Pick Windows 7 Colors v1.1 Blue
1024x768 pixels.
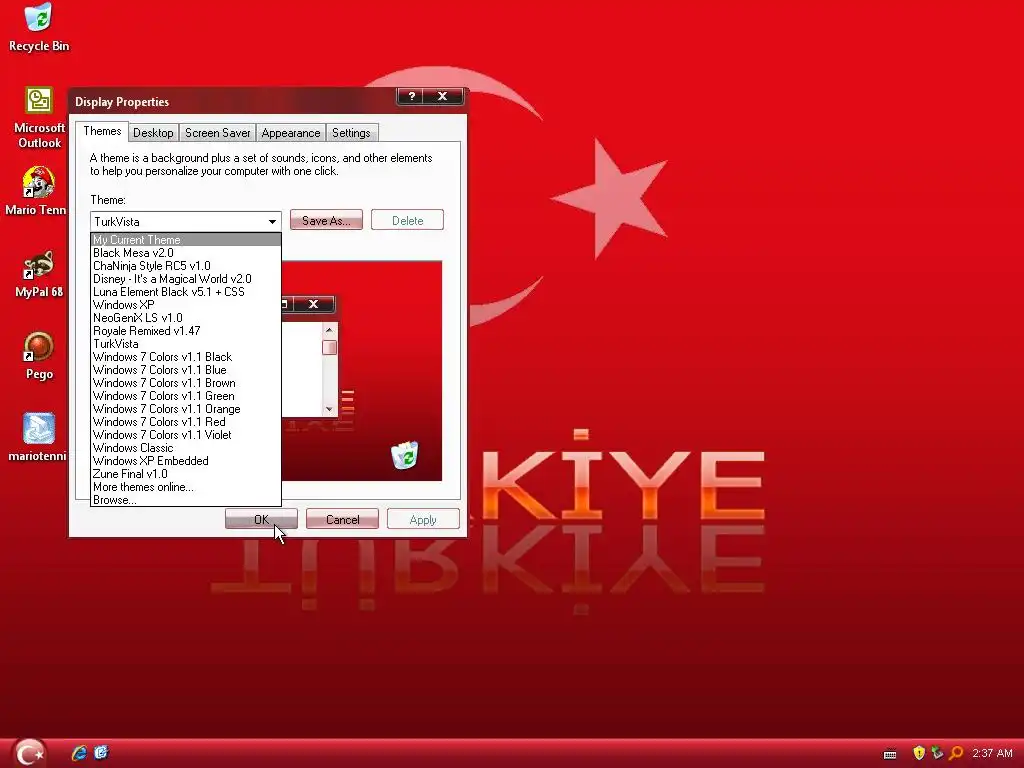[185, 370]
